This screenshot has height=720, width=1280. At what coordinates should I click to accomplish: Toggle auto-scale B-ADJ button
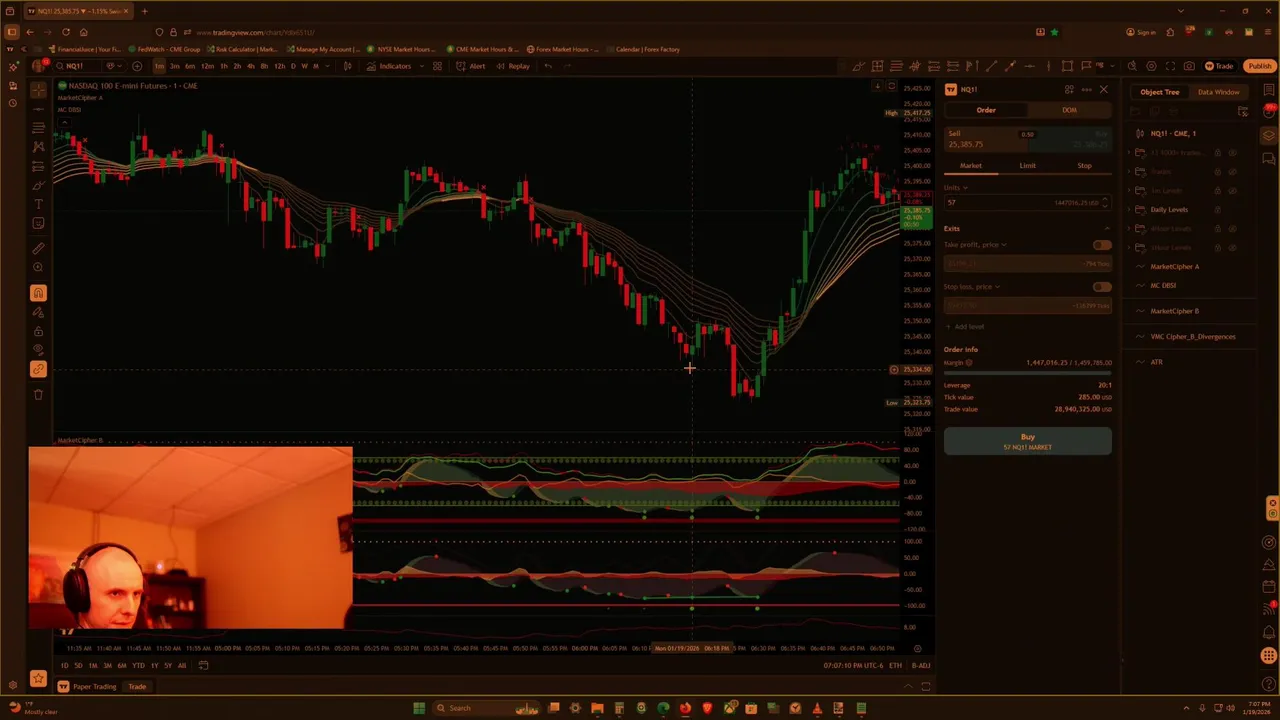tap(921, 665)
